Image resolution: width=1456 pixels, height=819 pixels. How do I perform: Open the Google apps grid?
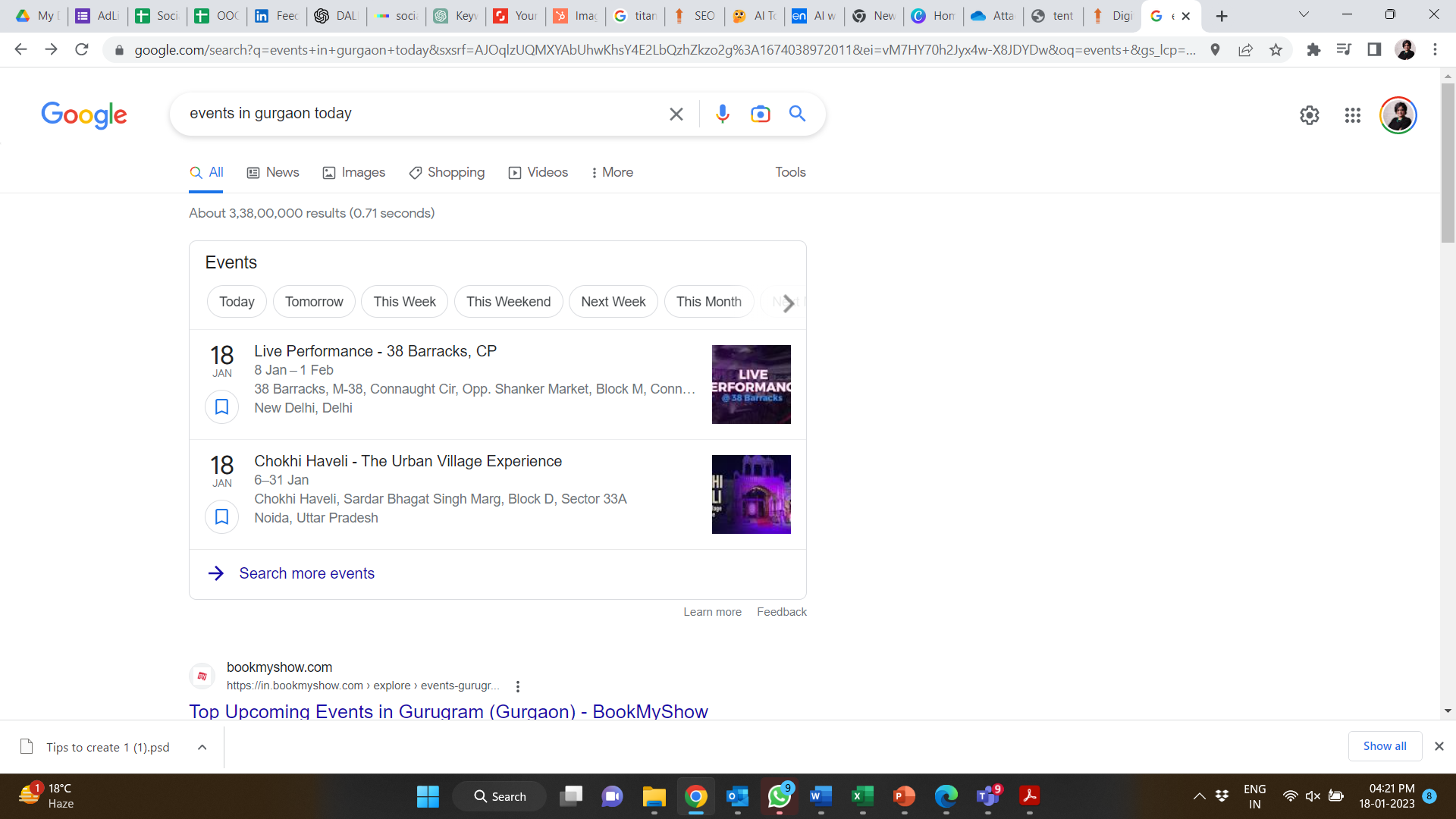[1353, 115]
